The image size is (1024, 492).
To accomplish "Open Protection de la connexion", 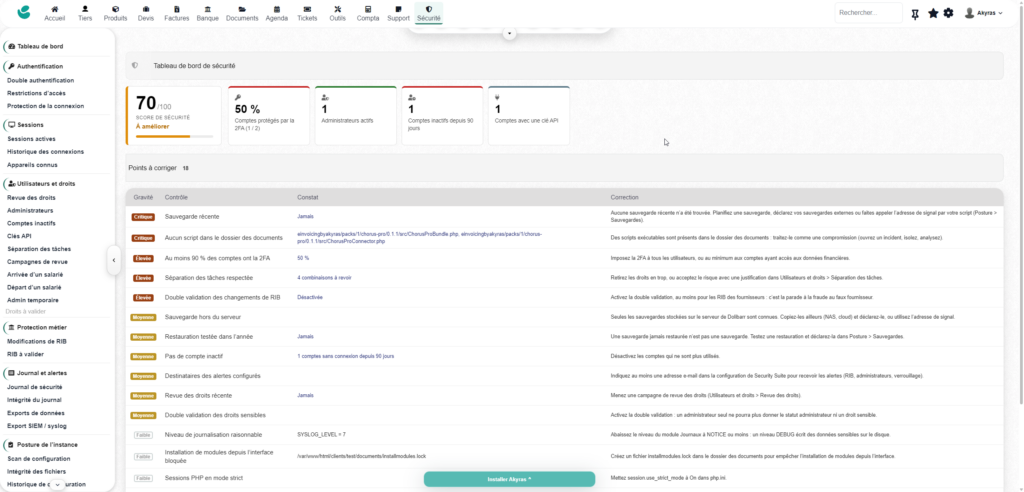I will pos(46,106).
